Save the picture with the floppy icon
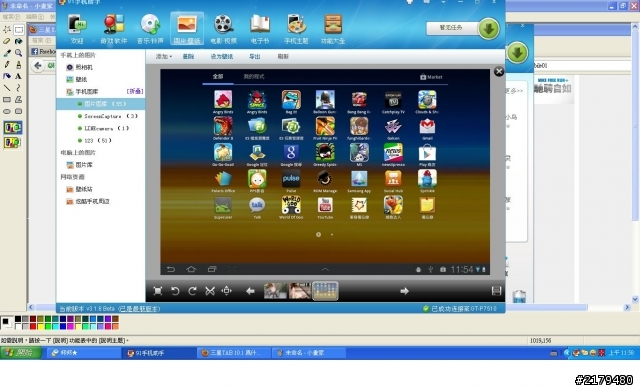Screen dimensions: 640x388 coord(496,291)
